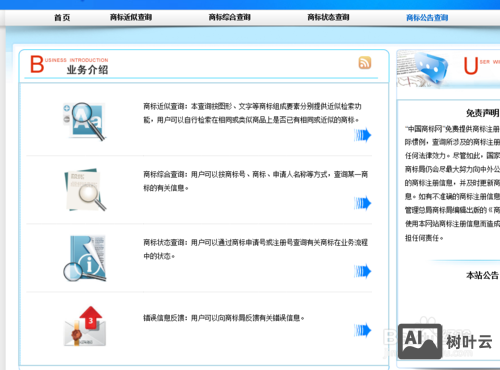Click the document magnifier comprehensive-search icon

pos(85,190)
